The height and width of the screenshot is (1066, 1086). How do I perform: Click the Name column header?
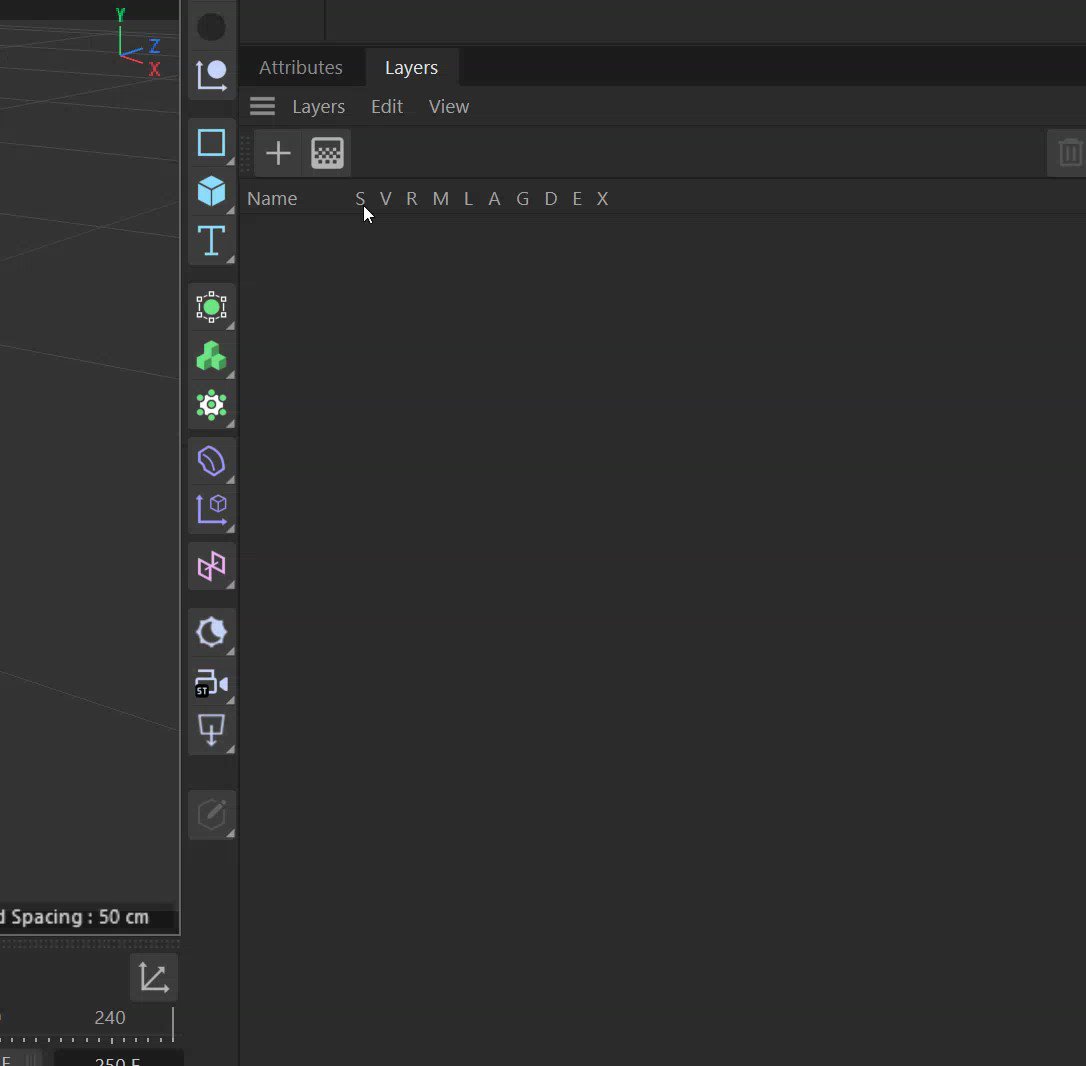coord(272,199)
